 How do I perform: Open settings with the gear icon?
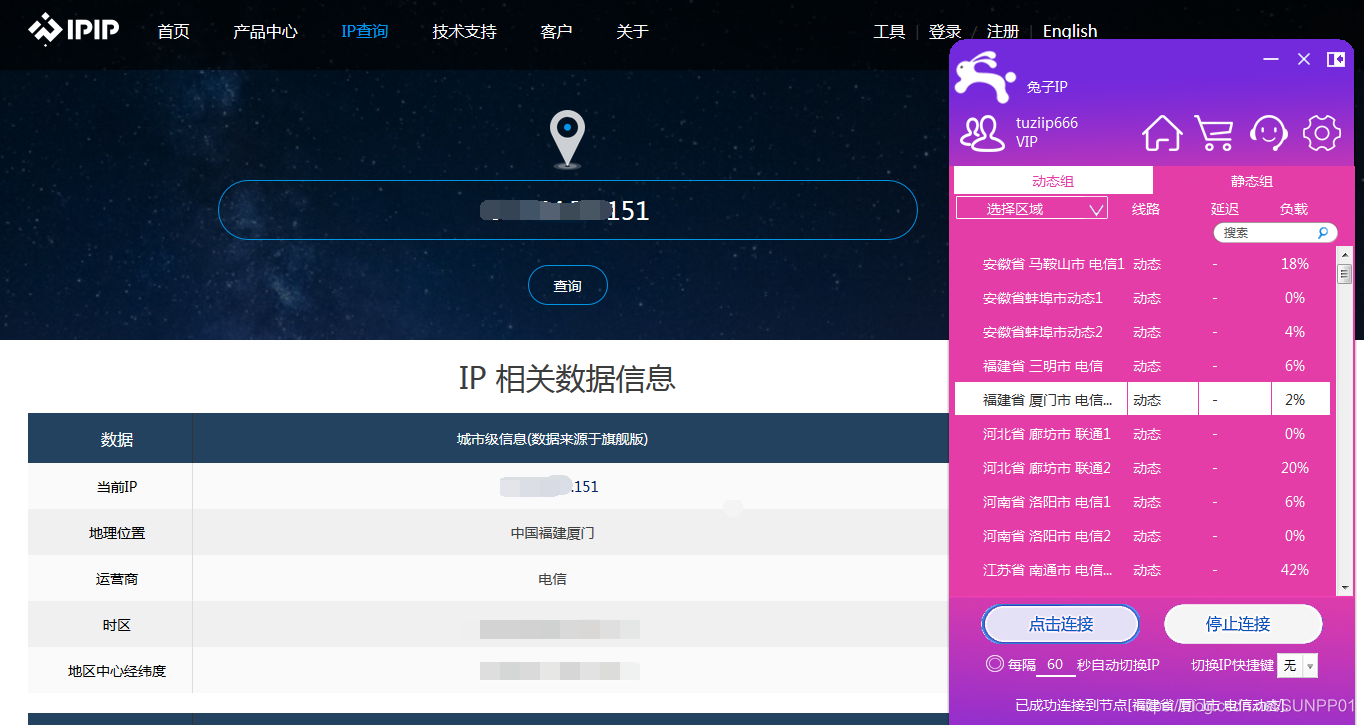tap(1321, 132)
